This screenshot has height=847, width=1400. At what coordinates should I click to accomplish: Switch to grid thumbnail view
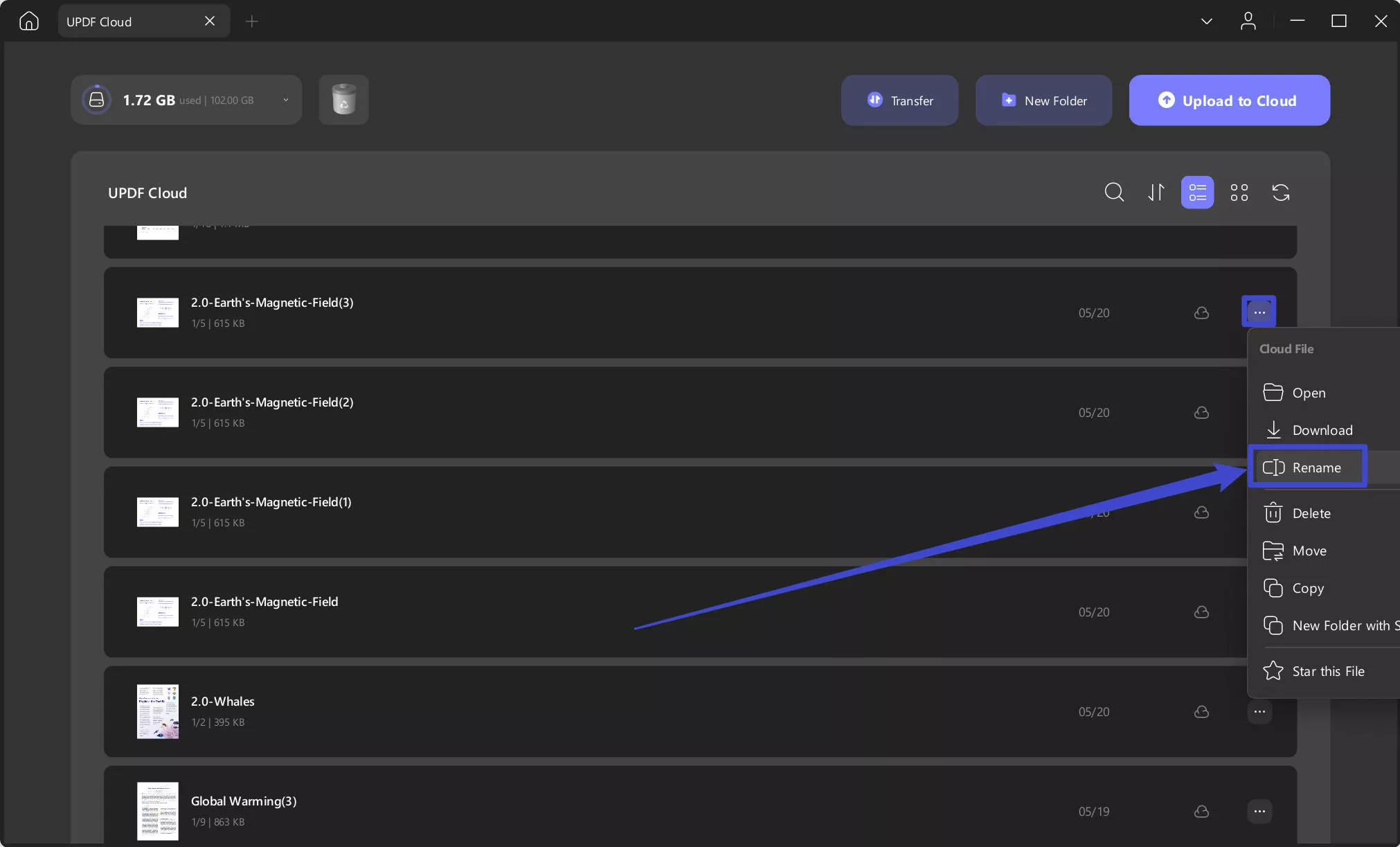click(1239, 193)
